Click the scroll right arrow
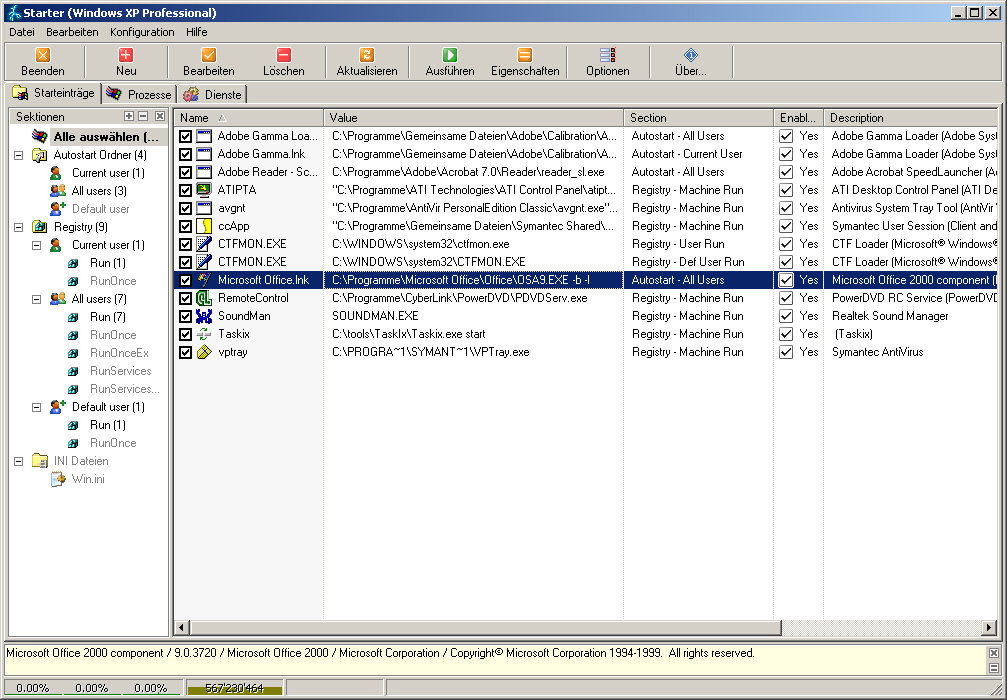The height and width of the screenshot is (700, 1007). [x=989, y=627]
